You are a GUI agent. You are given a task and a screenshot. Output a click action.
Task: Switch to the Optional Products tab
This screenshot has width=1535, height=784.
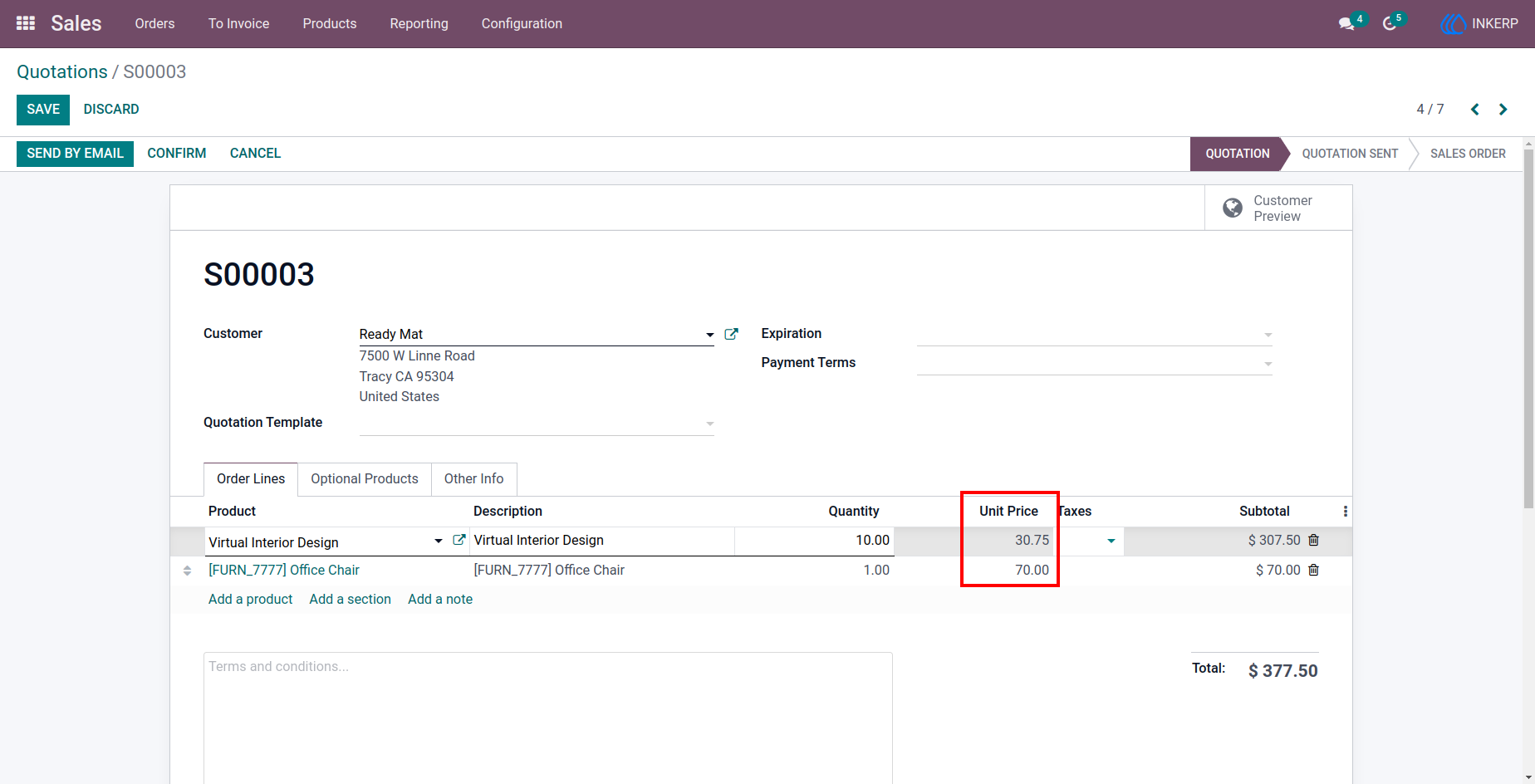365,479
